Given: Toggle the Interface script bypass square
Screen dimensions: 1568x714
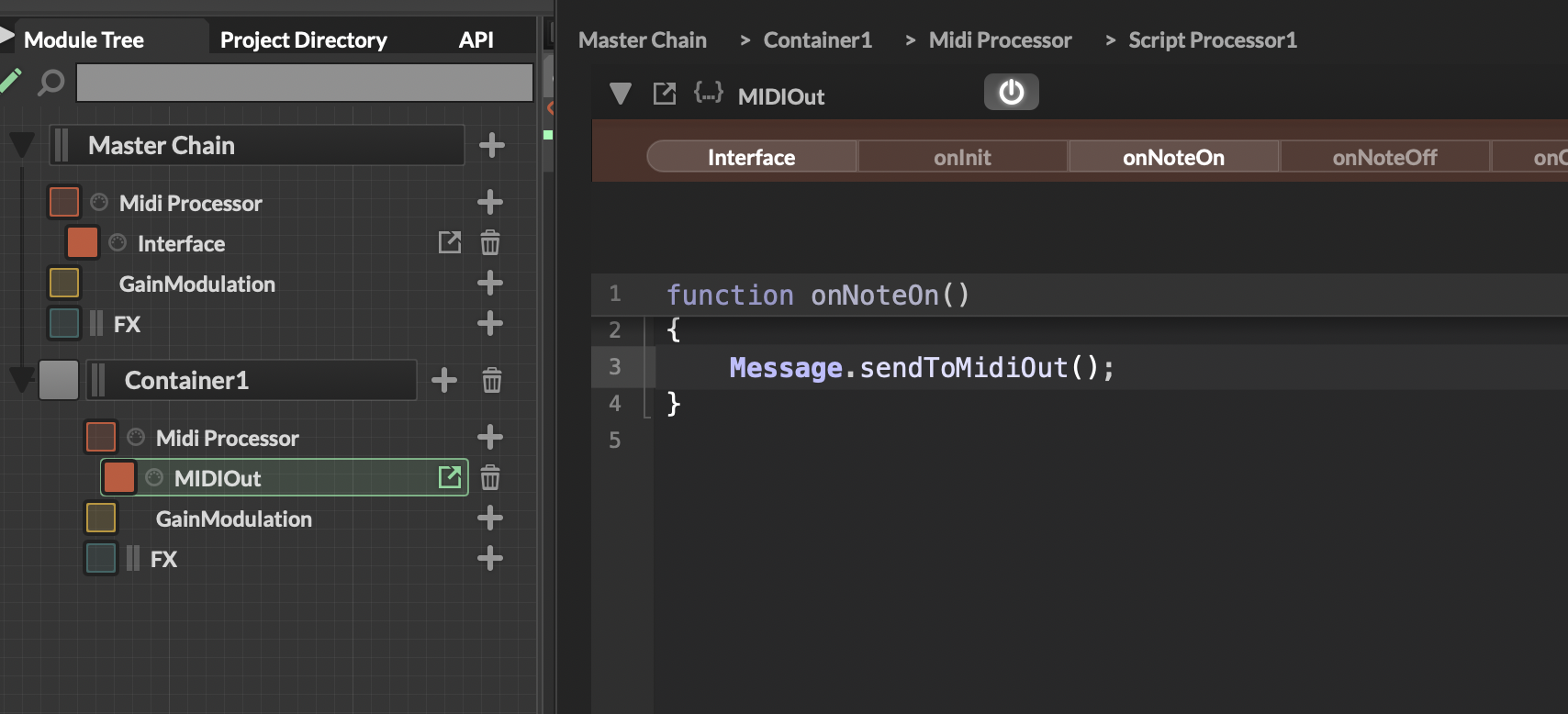Looking at the screenshot, I should click(x=83, y=242).
